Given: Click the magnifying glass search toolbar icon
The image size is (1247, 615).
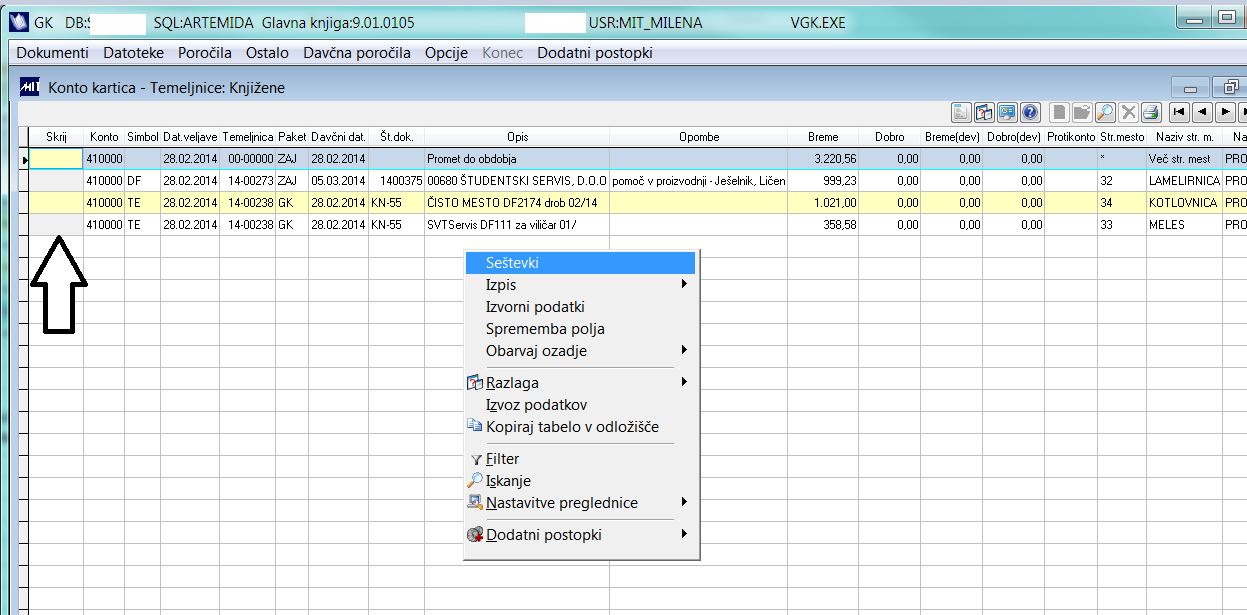Looking at the screenshot, I should point(1106,112).
